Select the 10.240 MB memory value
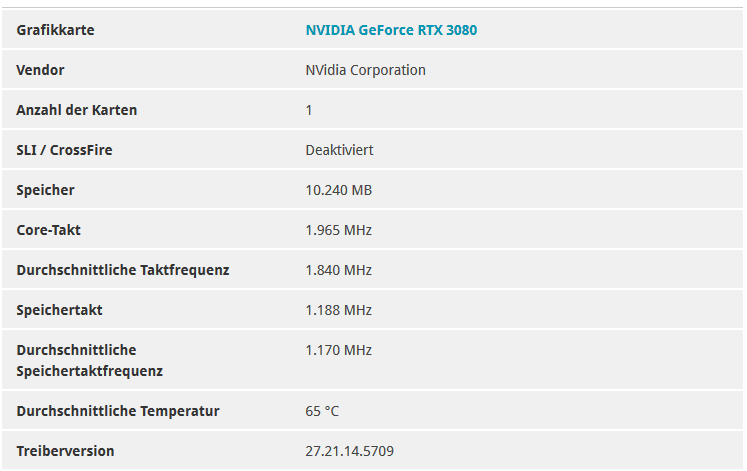747x471 pixels. pos(339,190)
